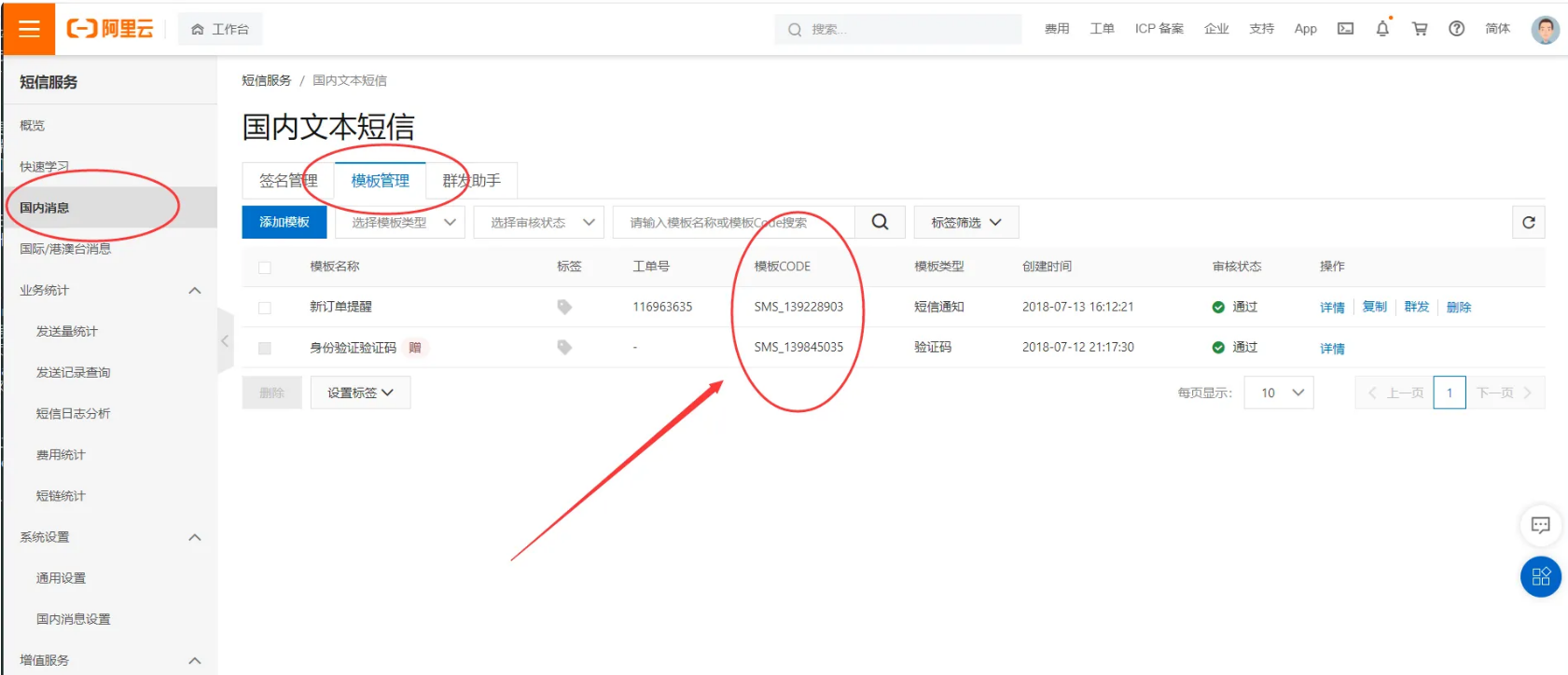Viewport: 1568px width, 675px height.
Task: Click 群发 for 新订单提醒
Action: coord(1417,307)
